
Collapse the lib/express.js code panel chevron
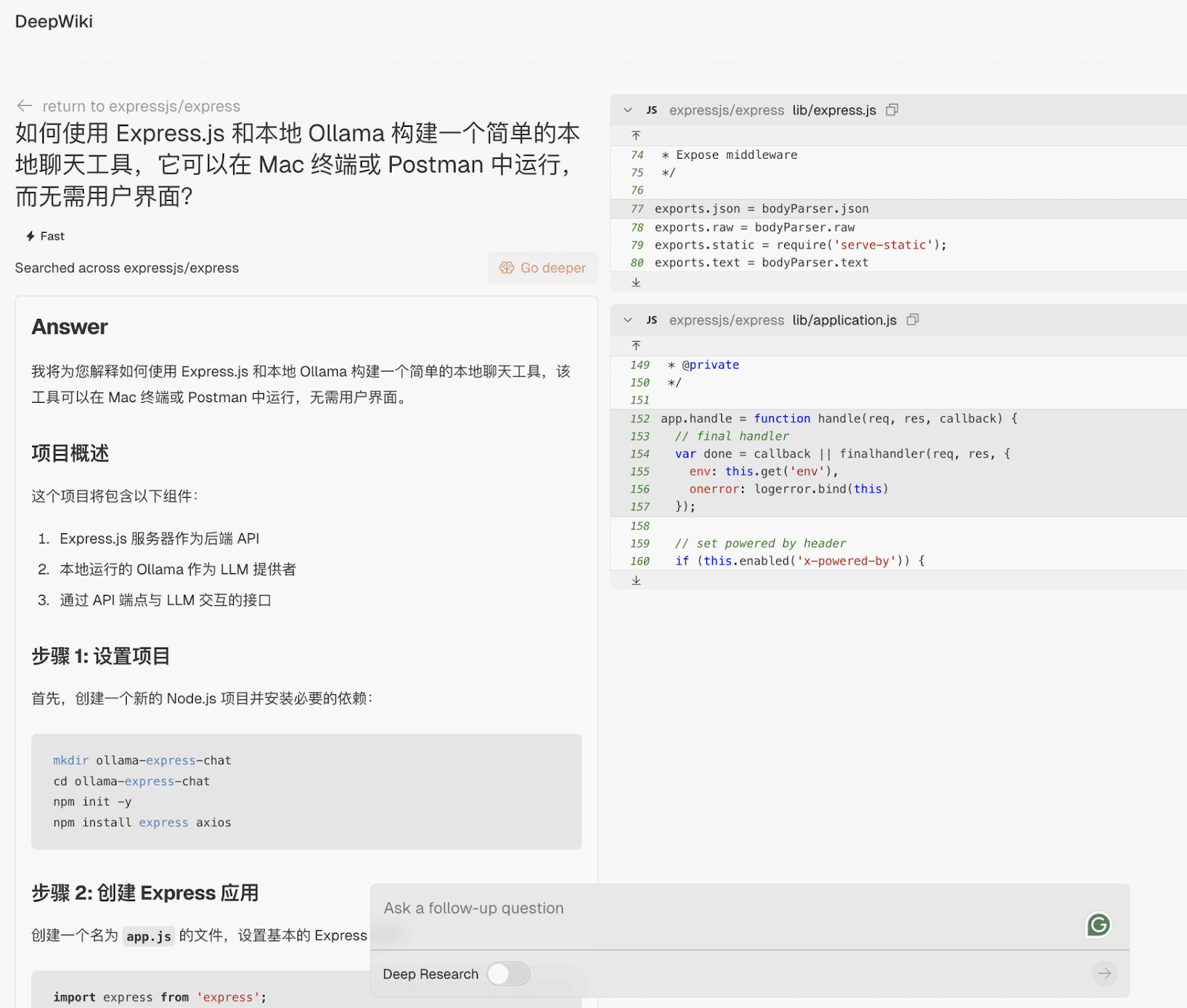(628, 110)
